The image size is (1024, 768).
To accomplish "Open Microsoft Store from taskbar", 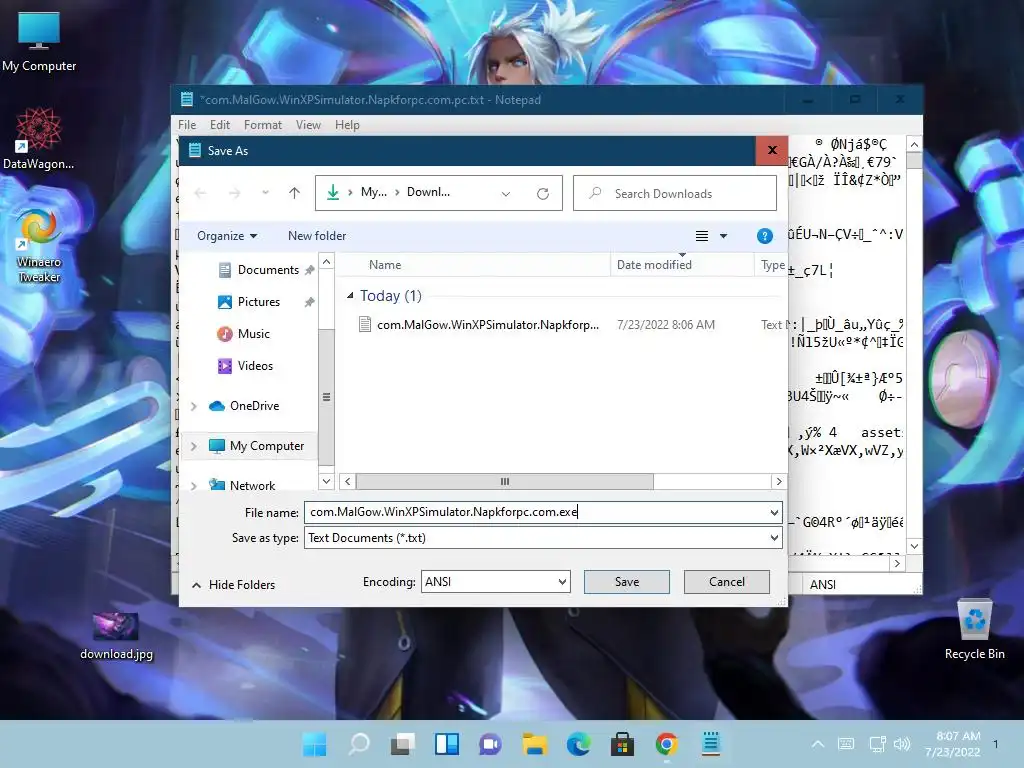I will click(x=622, y=744).
